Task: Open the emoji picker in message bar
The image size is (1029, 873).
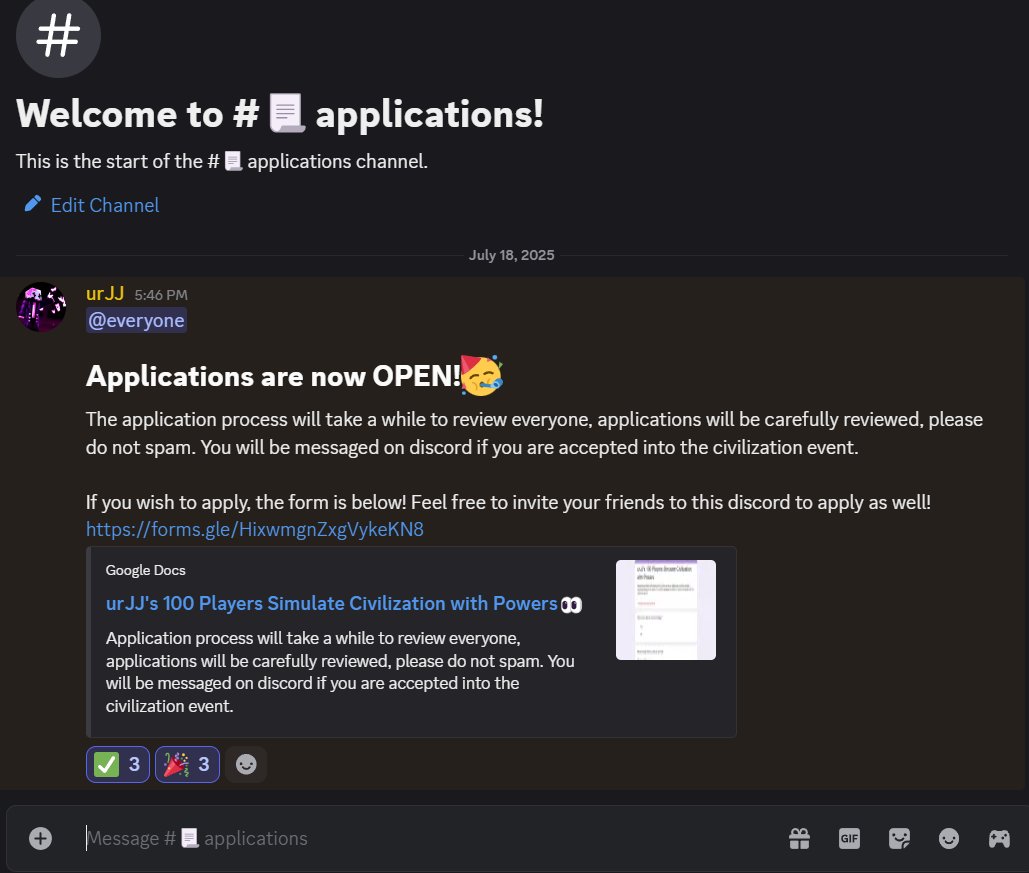Action: point(949,838)
